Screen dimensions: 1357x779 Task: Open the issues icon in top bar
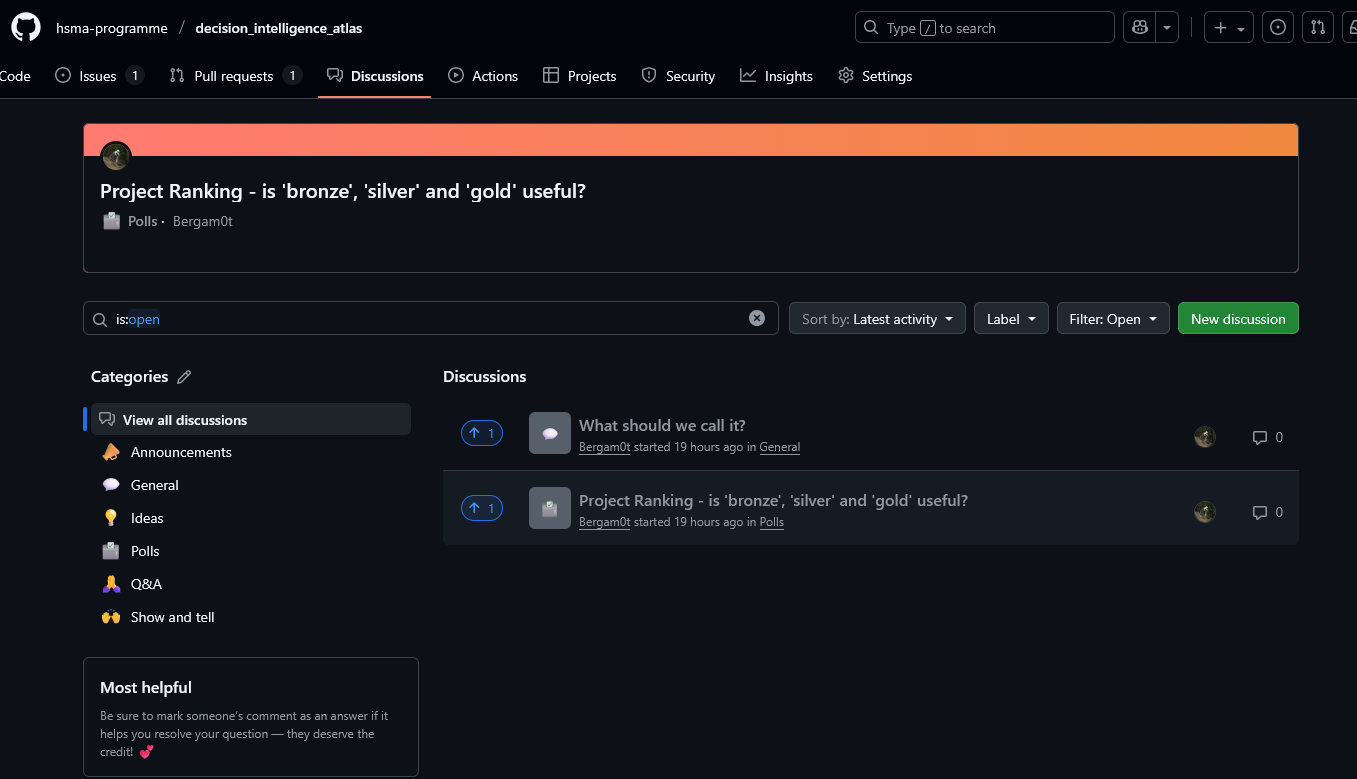(x=1278, y=28)
